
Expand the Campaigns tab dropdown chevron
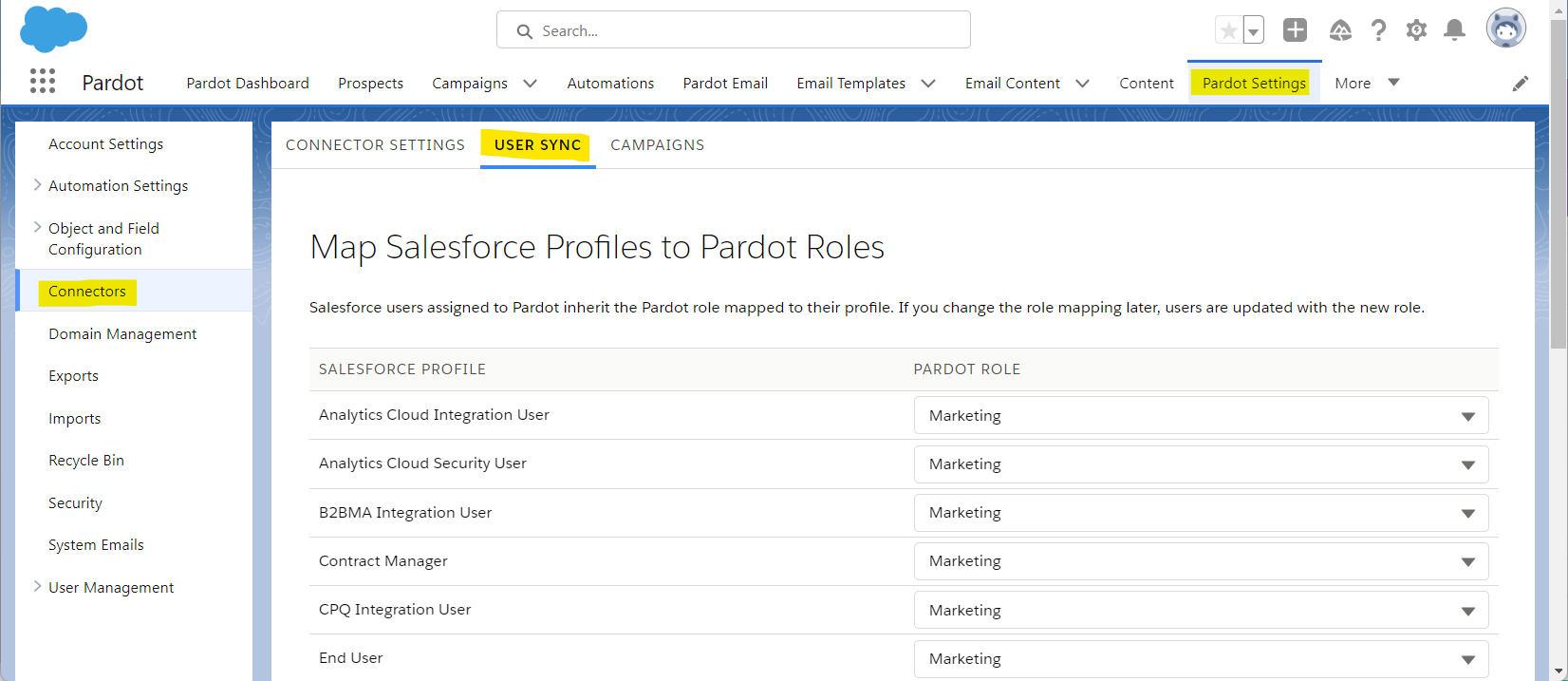[531, 84]
